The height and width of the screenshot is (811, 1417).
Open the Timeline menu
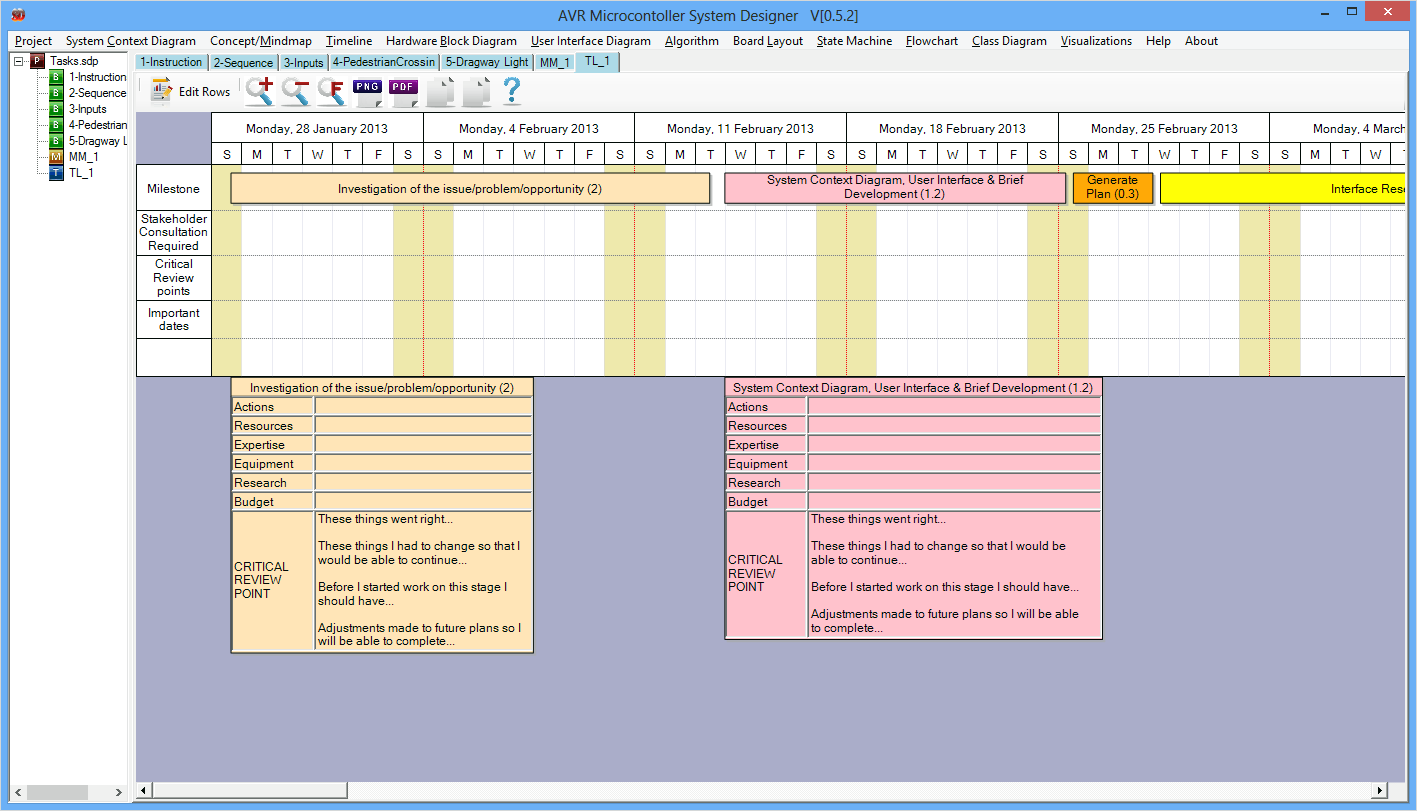tap(348, 41)
